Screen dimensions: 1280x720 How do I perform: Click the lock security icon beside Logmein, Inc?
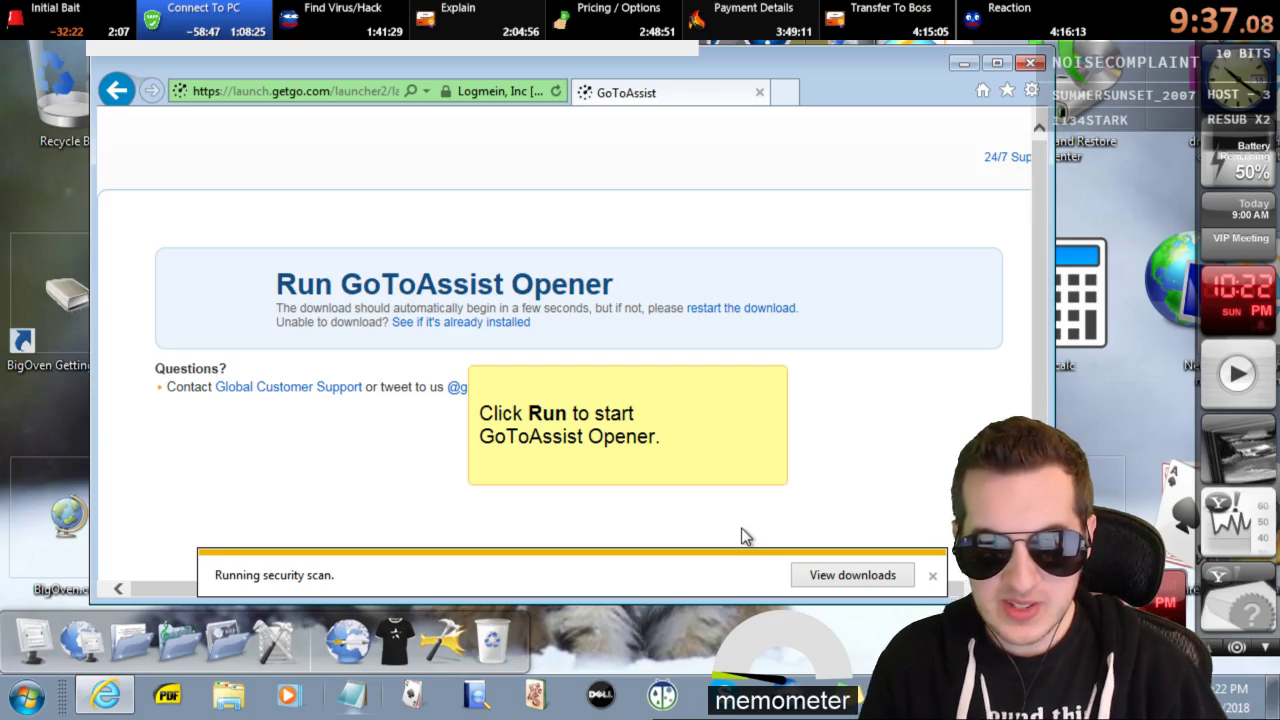pyautogui.click(x=446, y=91)
